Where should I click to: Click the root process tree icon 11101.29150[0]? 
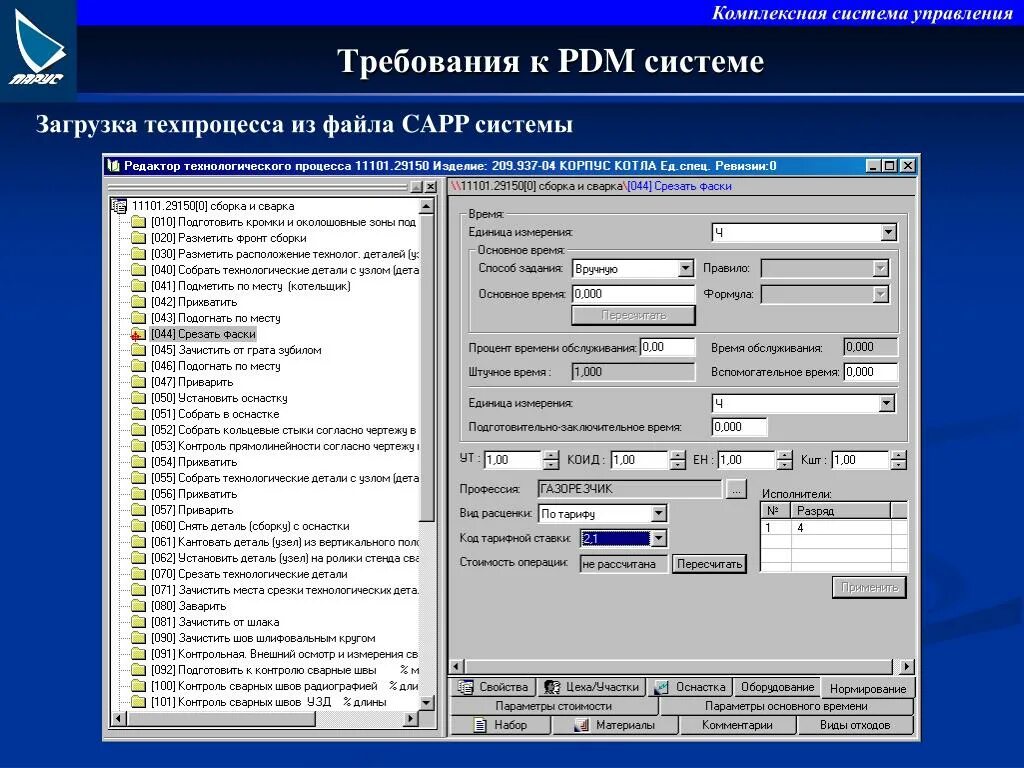coord(119,206)
